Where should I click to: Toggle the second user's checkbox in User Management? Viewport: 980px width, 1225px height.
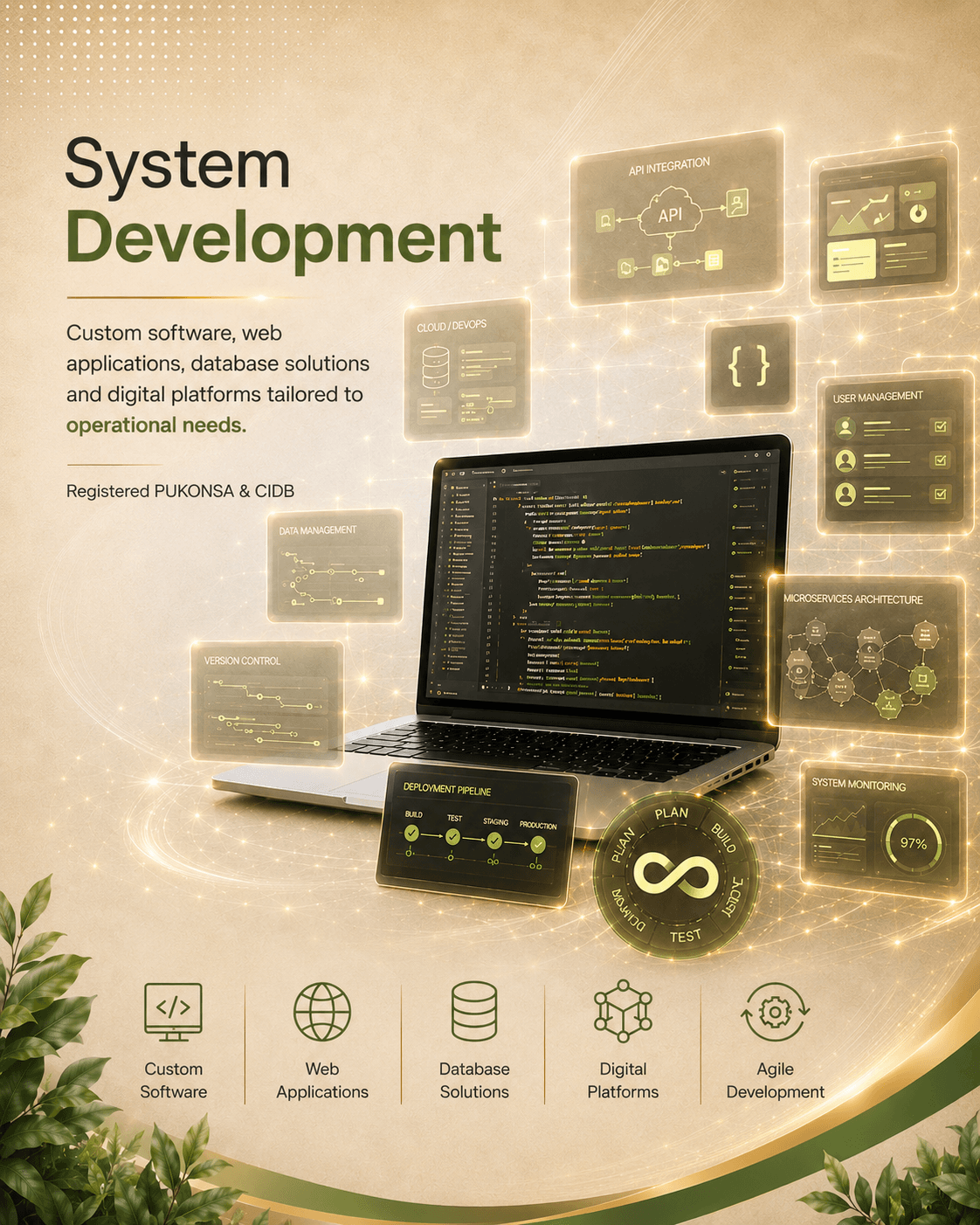[941, 460]
